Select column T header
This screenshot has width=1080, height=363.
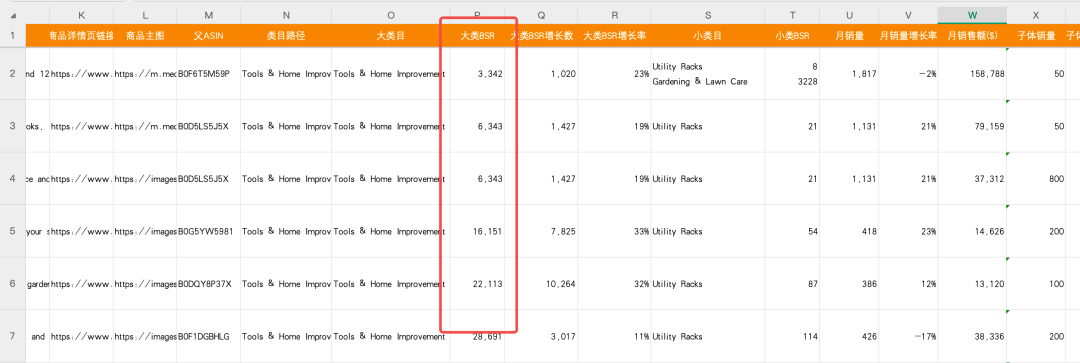(x=792, y=15)
